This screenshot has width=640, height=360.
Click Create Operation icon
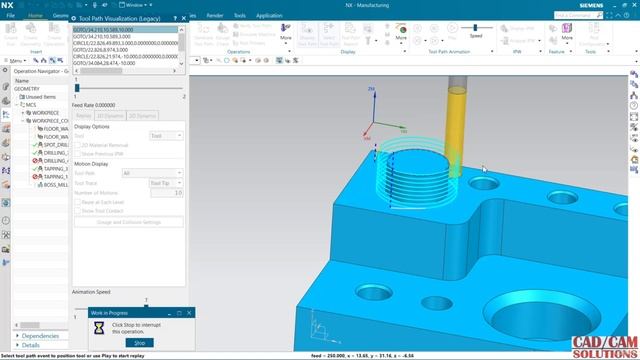[54, 35]
